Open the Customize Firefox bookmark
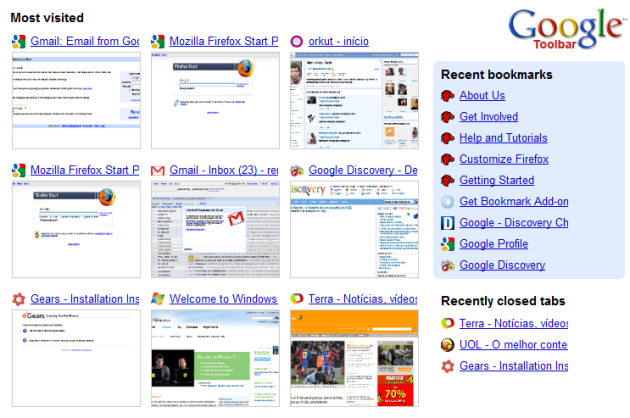The height and width of the screenshot is (418, 630). click(x=504, y=160)
